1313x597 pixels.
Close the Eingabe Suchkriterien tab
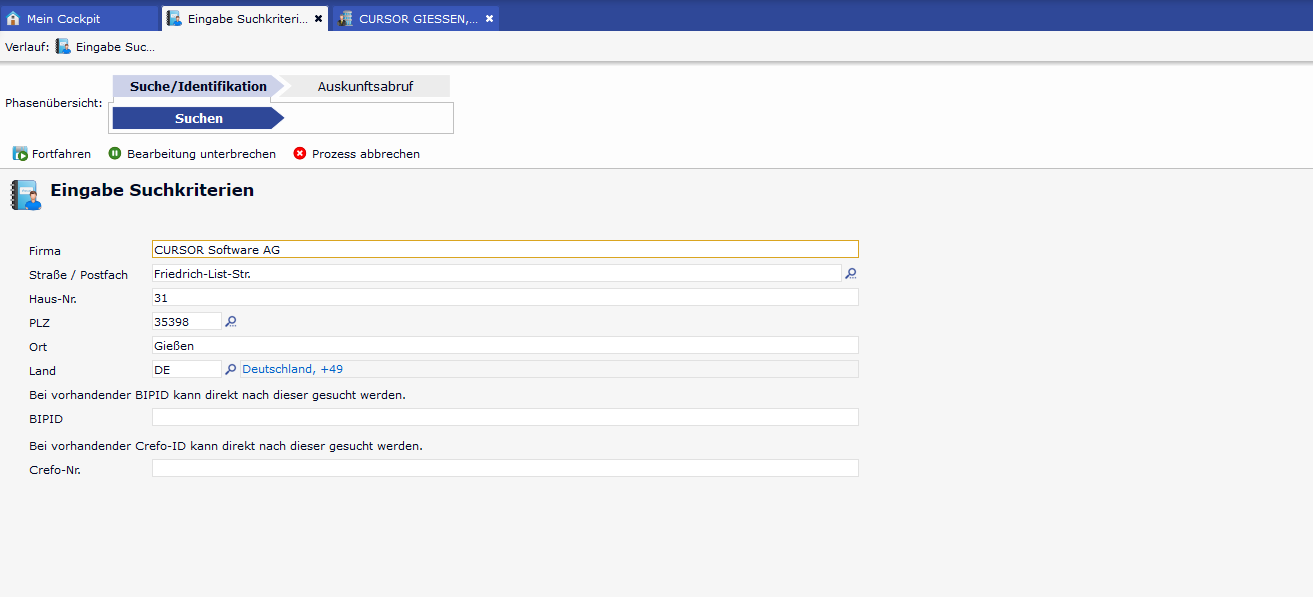[x=318, y=19]
